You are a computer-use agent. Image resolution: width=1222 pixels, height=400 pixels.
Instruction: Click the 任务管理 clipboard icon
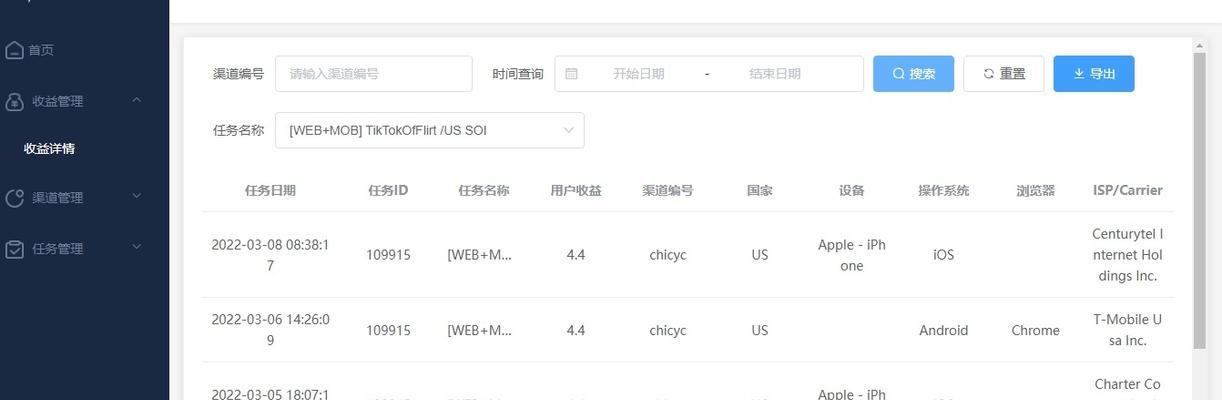point(15,249)
